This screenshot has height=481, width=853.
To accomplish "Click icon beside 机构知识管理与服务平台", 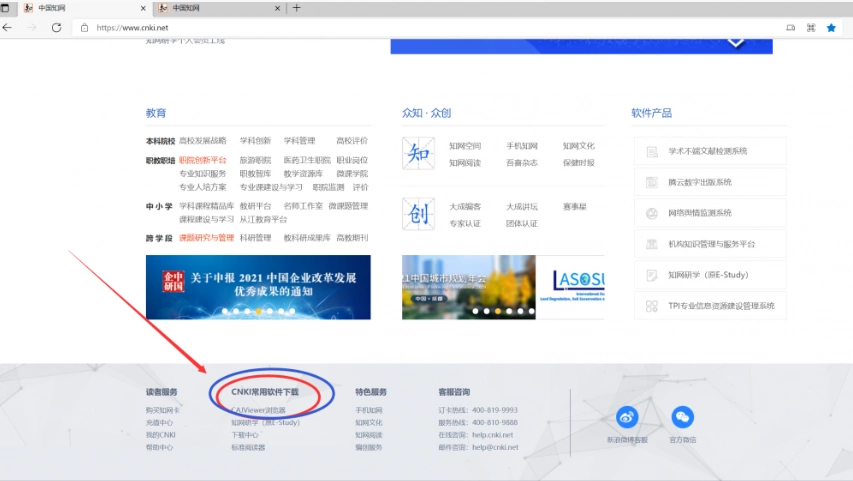I will point(652,244).
